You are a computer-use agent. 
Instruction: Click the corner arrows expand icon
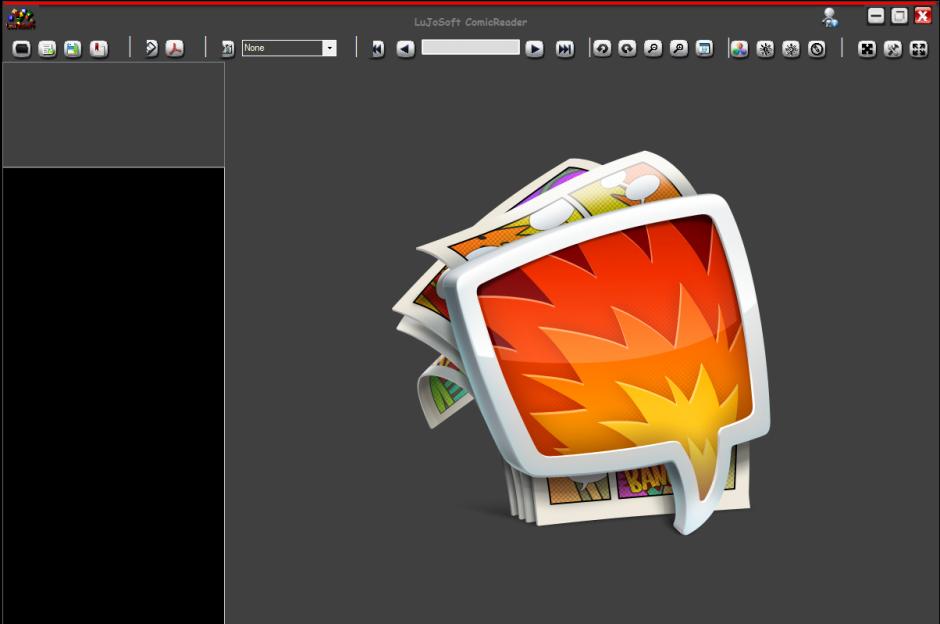[x=919, y=49]
